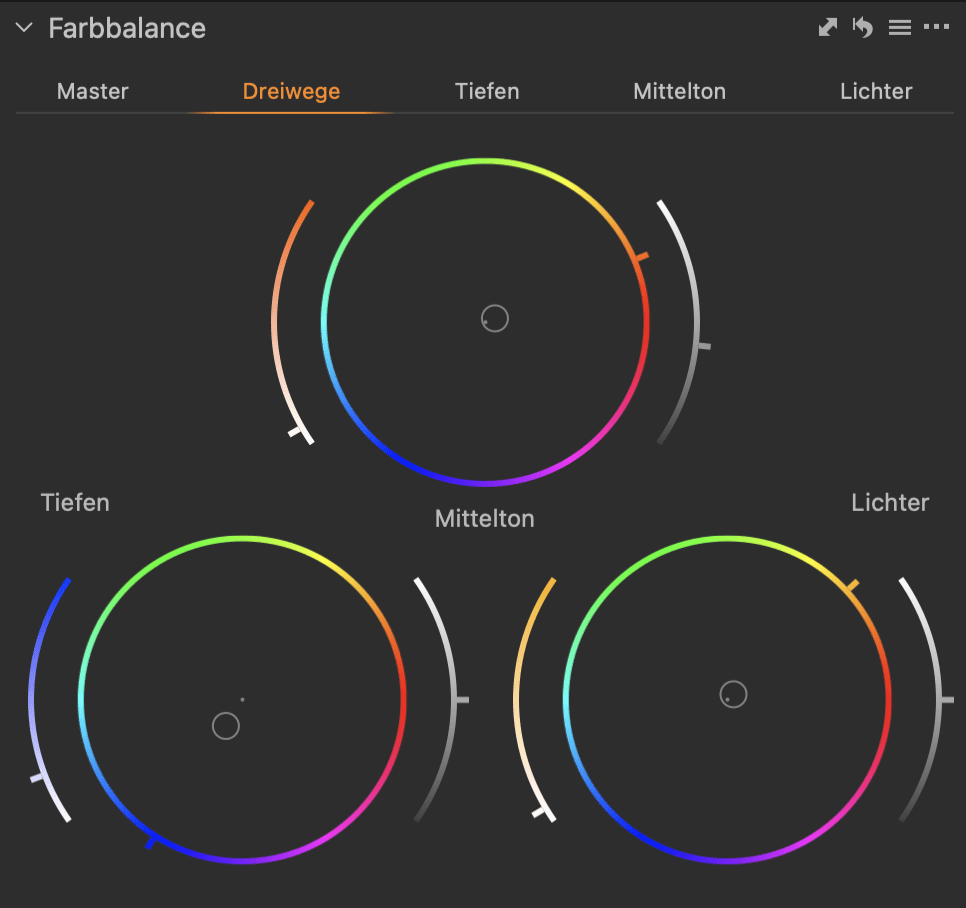Screen dimensions: 966x908
Task: Click the orange hue marker on the Lichter wheel
Action: pyautogui.click(x=853, y=582)
